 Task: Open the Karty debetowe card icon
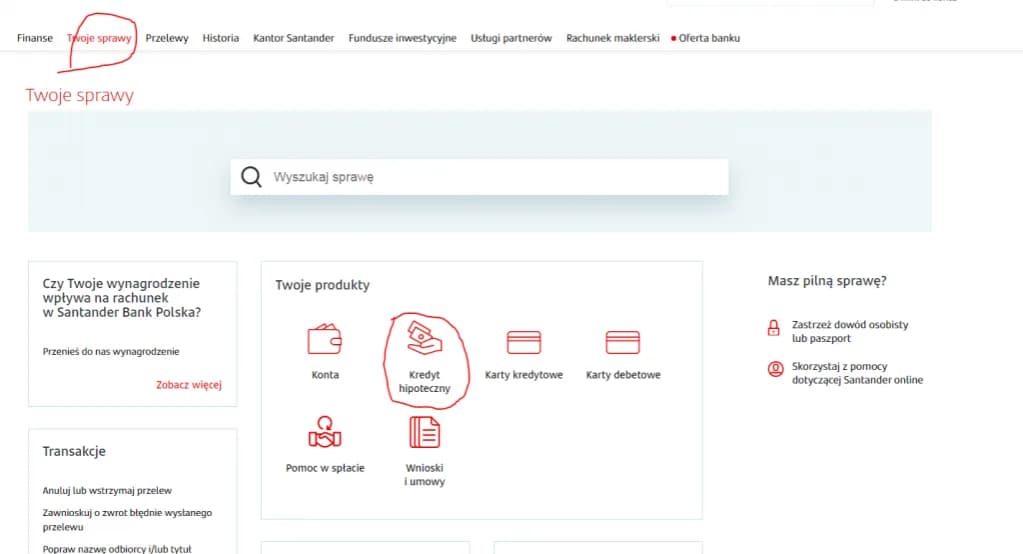click(622, 342)
